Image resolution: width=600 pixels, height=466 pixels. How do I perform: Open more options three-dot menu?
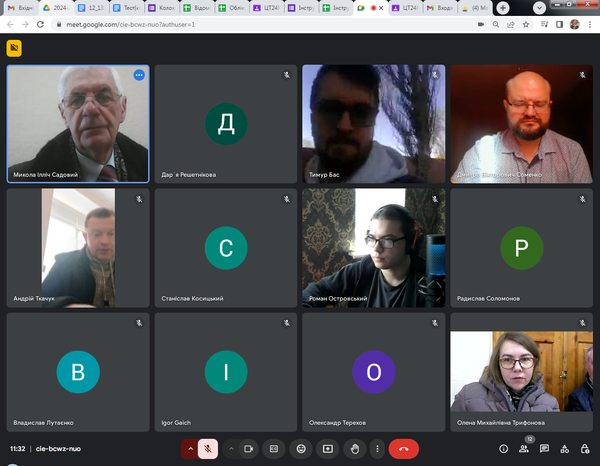pos(378,449)
